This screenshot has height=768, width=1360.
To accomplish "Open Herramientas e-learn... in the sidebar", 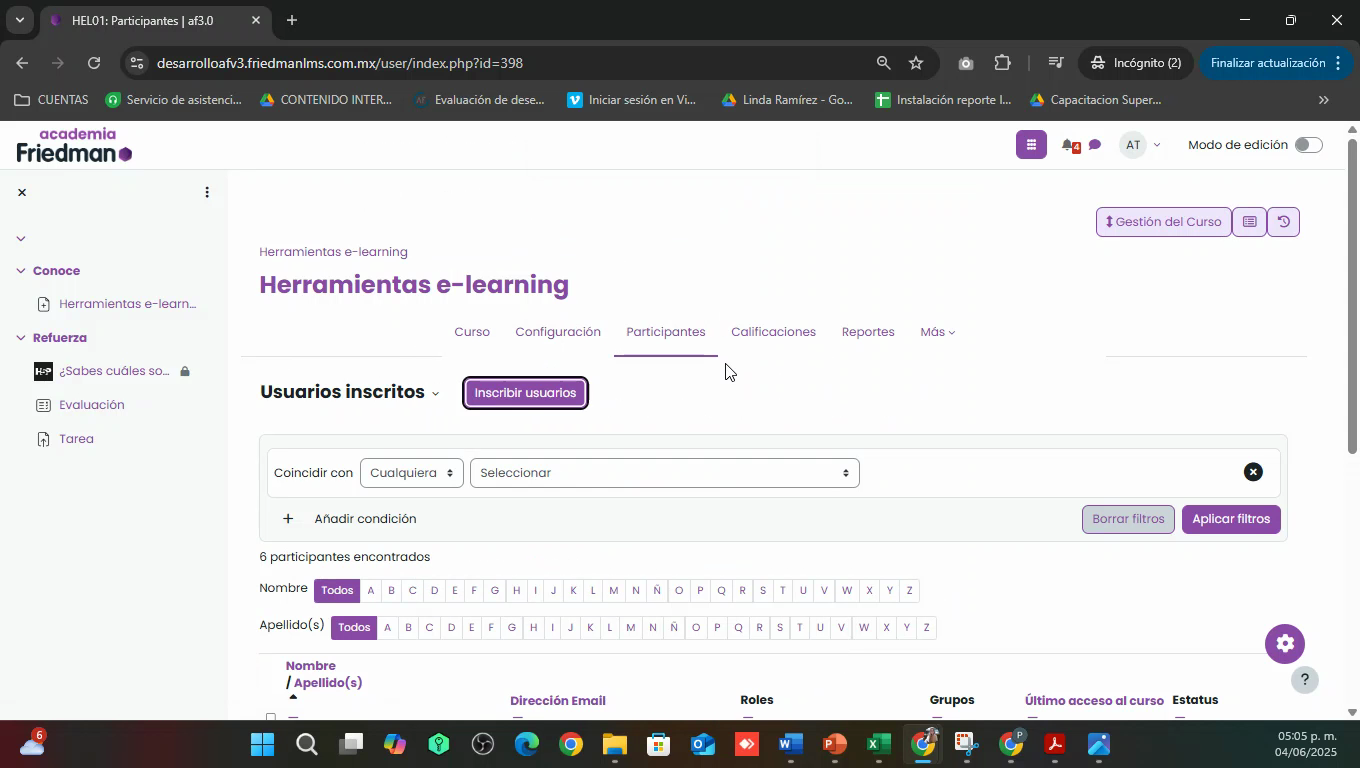I will pyautogui.click(x=128, y=304).
